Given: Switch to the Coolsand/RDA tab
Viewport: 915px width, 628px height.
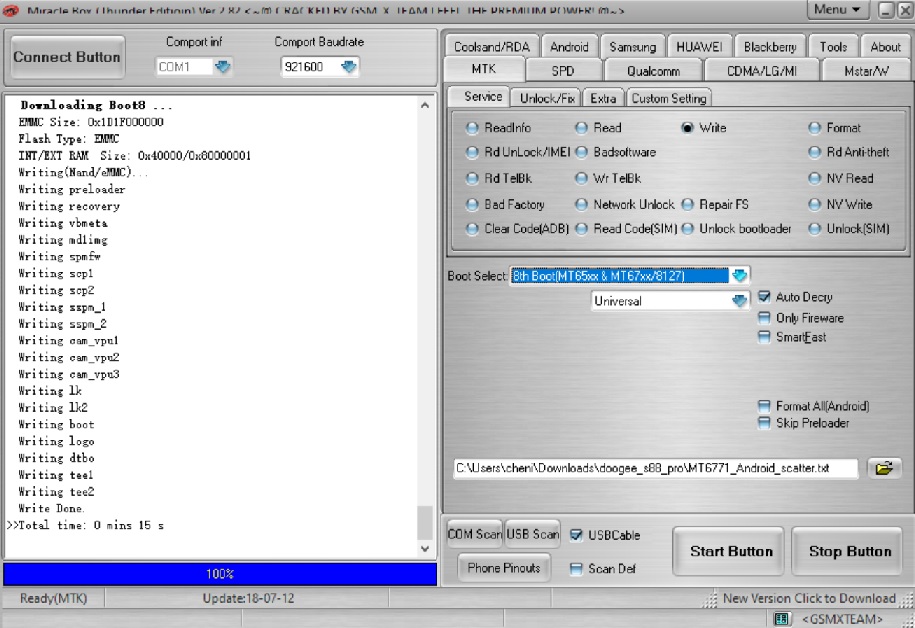Looking at the screenshot, I should coord(492,47).
